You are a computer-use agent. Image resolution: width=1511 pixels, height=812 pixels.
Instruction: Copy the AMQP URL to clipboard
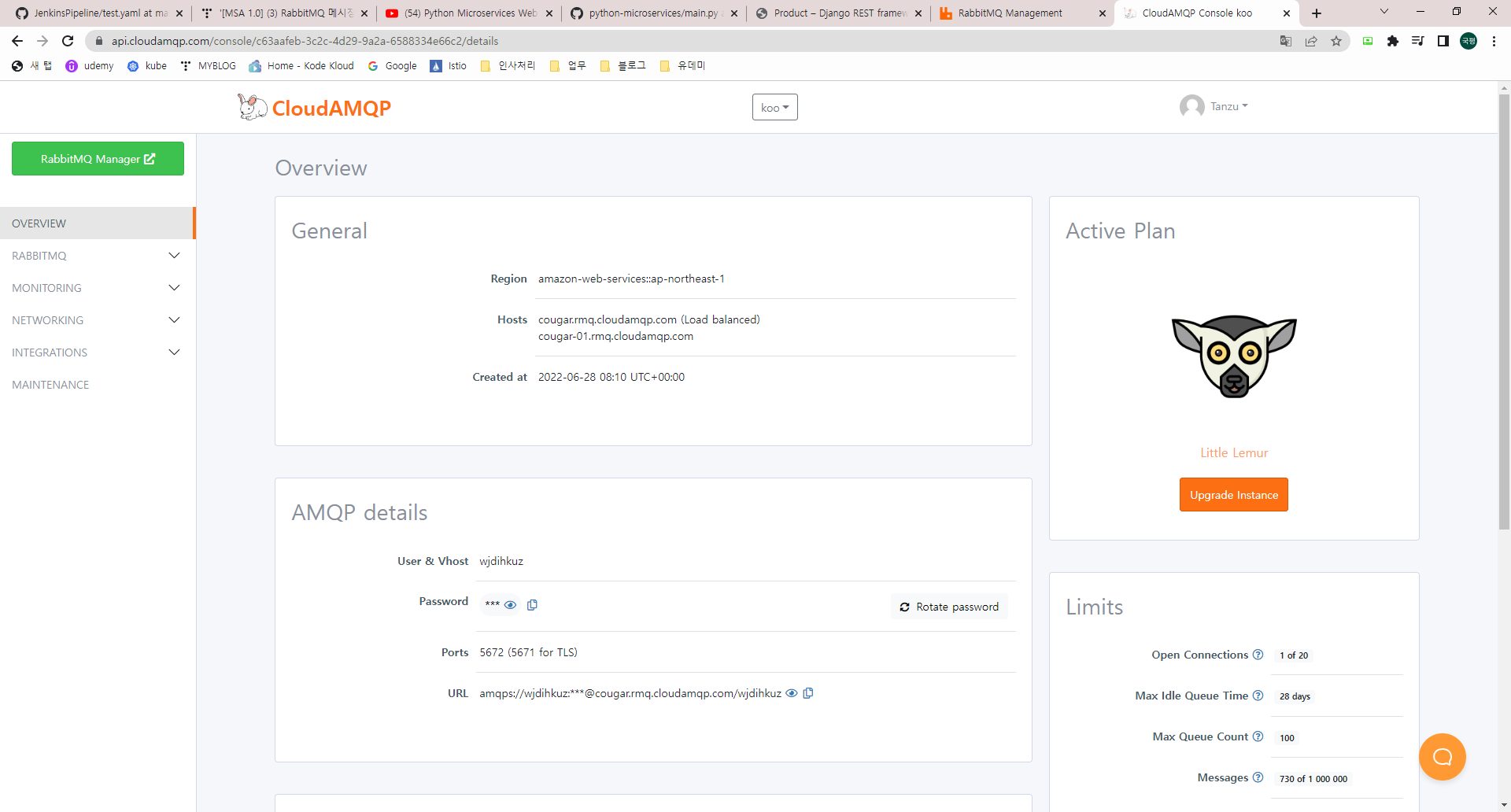click(x=808, y=693)
